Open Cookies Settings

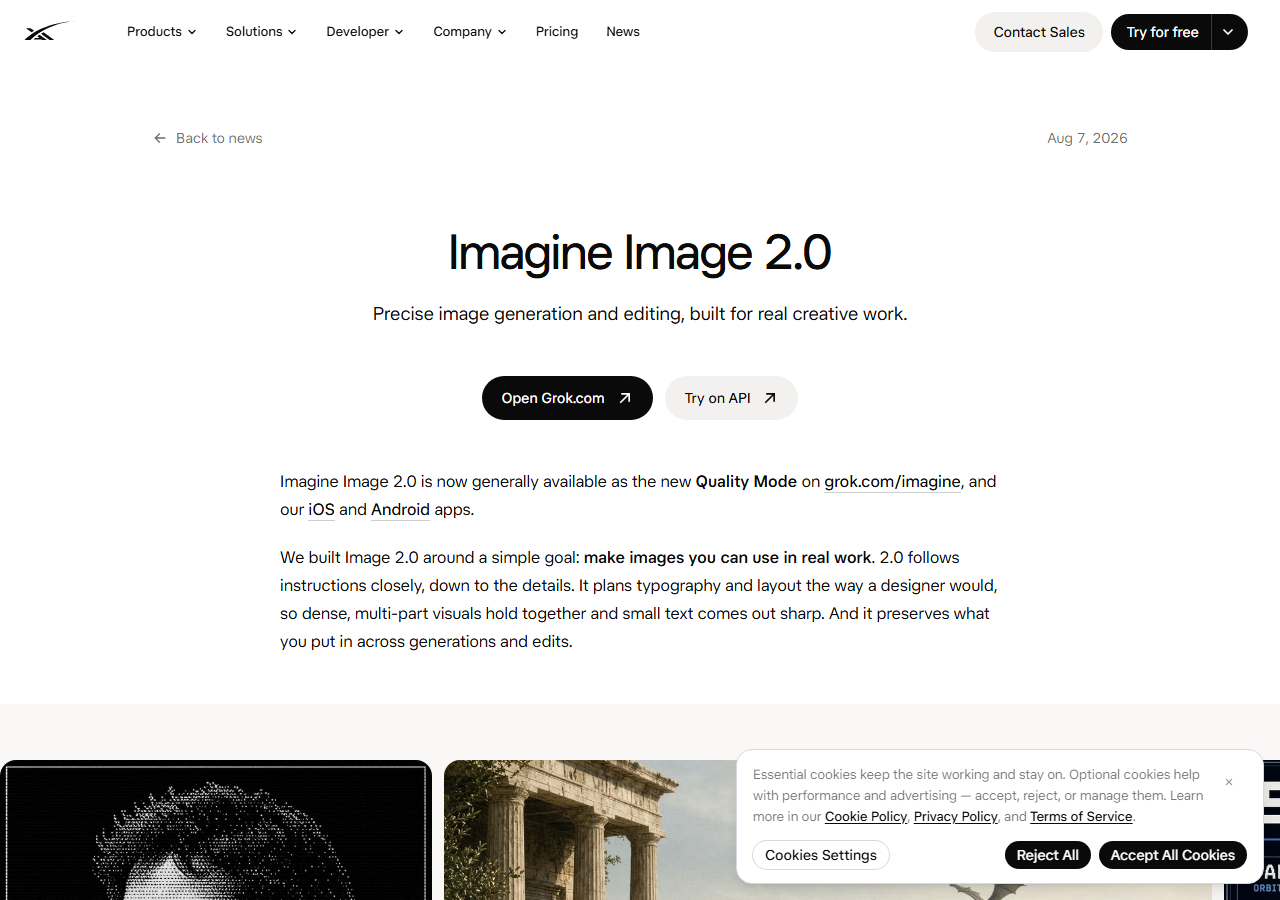coord(821,855)
